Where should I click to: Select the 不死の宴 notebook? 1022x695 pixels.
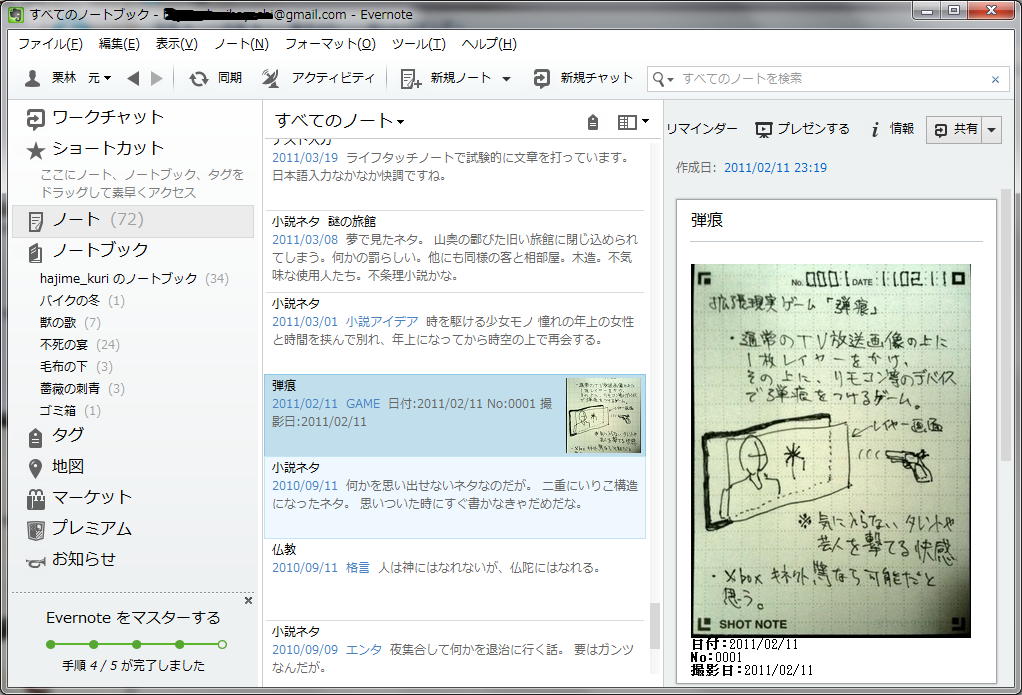coord(80,345)
